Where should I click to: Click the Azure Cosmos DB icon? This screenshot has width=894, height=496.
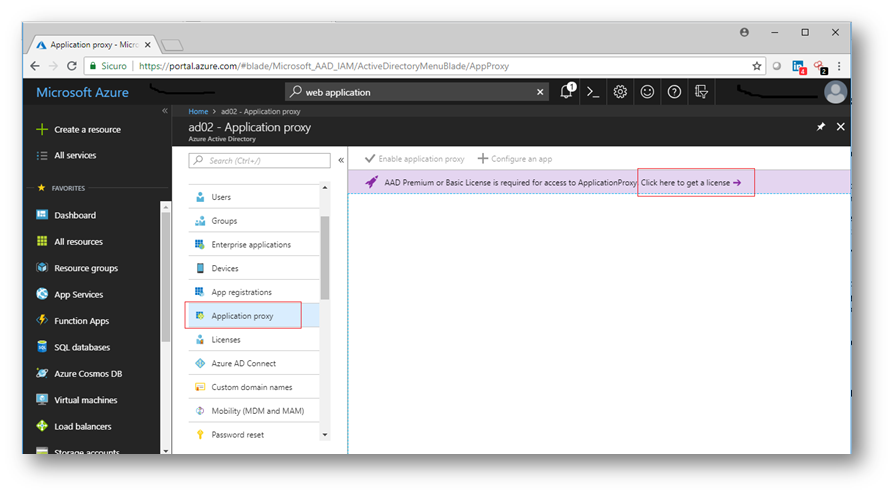42,373
